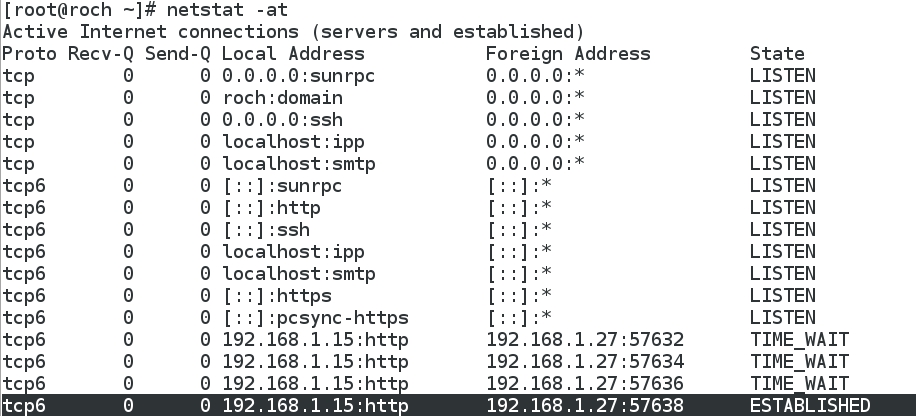The height and width of the screenshot is (416, 916).
Task: Select the 0.0.0.0:sunrpc entry
Action: [x=299, y=76]
